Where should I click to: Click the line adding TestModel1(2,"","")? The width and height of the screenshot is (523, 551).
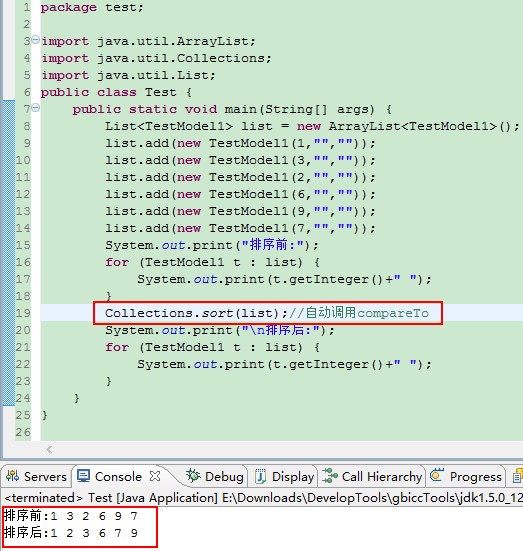(x=240, y=177)
